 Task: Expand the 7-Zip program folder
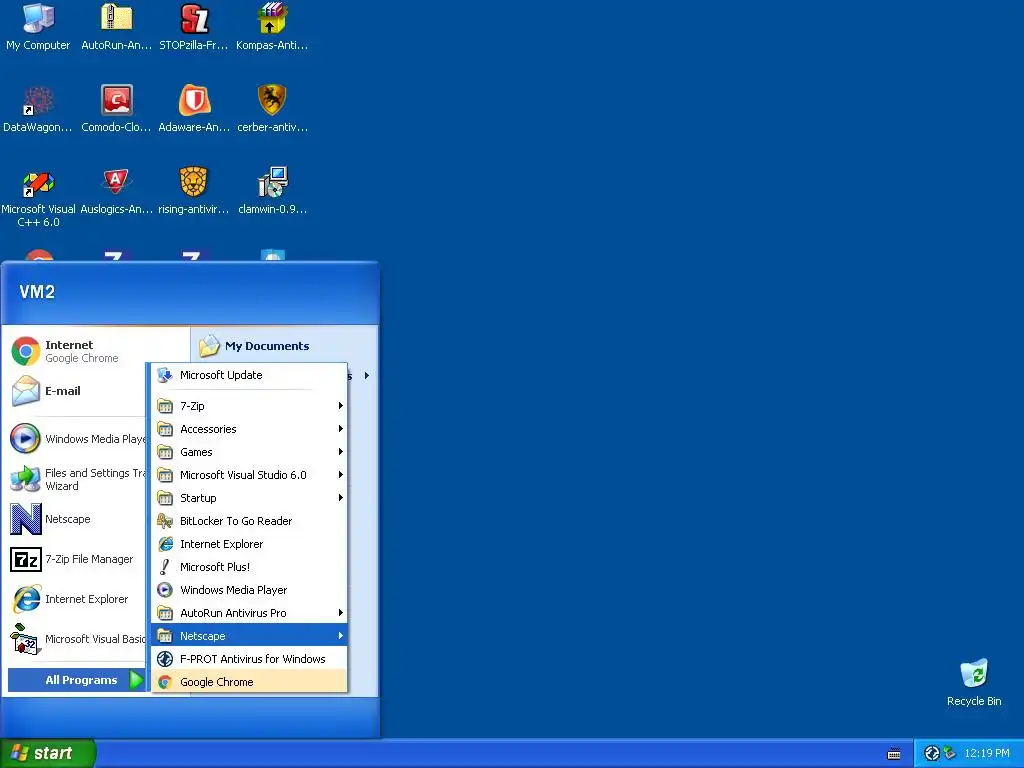pyautogui.click(x=249, y=406)
